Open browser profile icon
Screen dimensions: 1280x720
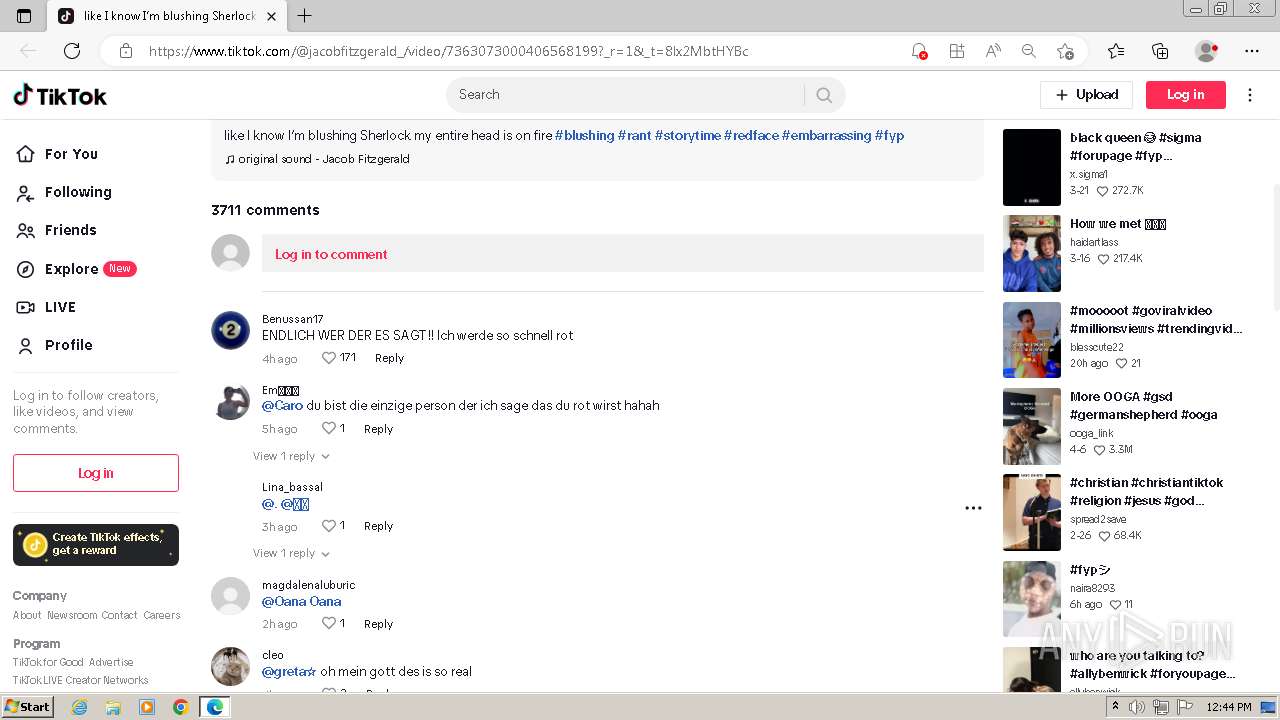point(1207,51)
